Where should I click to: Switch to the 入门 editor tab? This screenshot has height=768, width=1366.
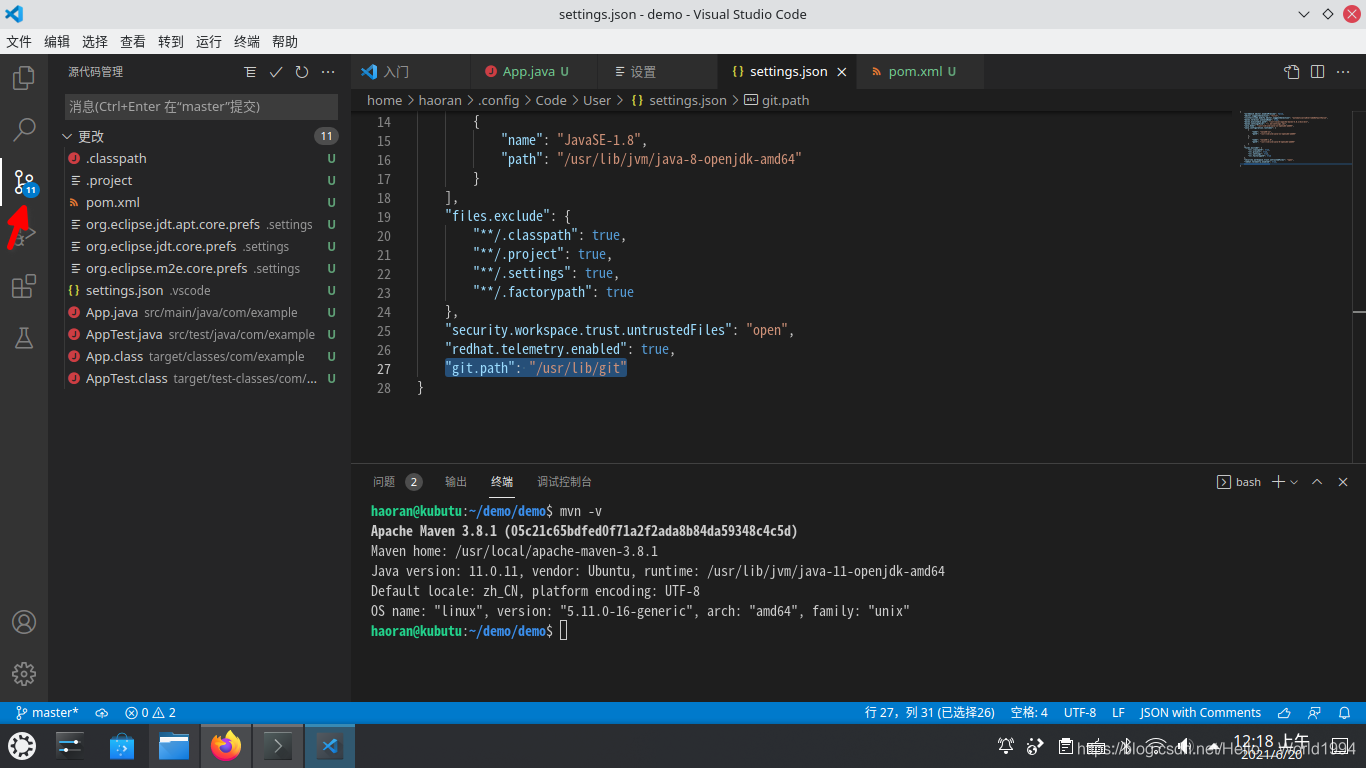click(x=410, y=72)
